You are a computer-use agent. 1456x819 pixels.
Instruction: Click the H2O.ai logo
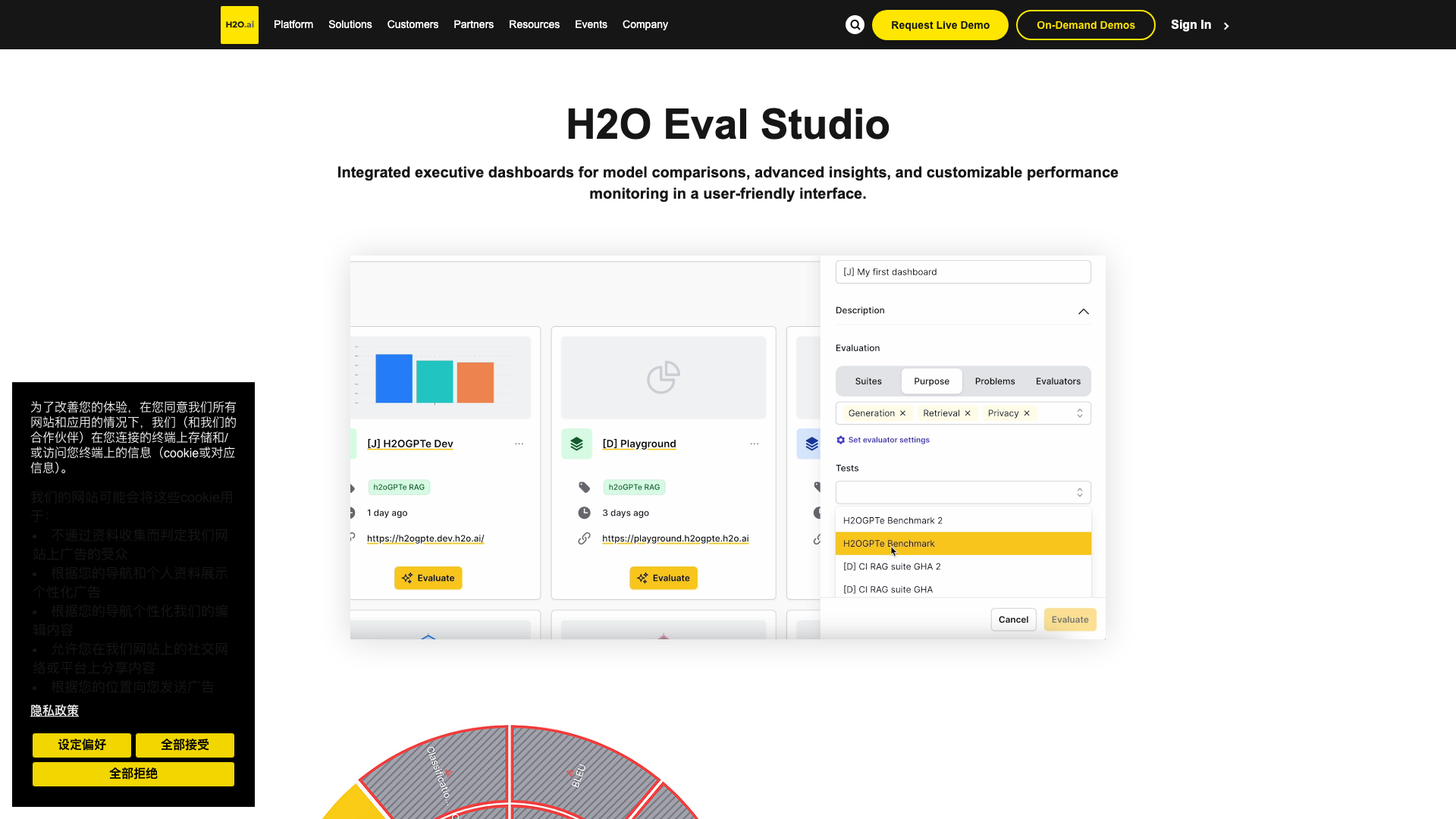[x=240, y=25]
